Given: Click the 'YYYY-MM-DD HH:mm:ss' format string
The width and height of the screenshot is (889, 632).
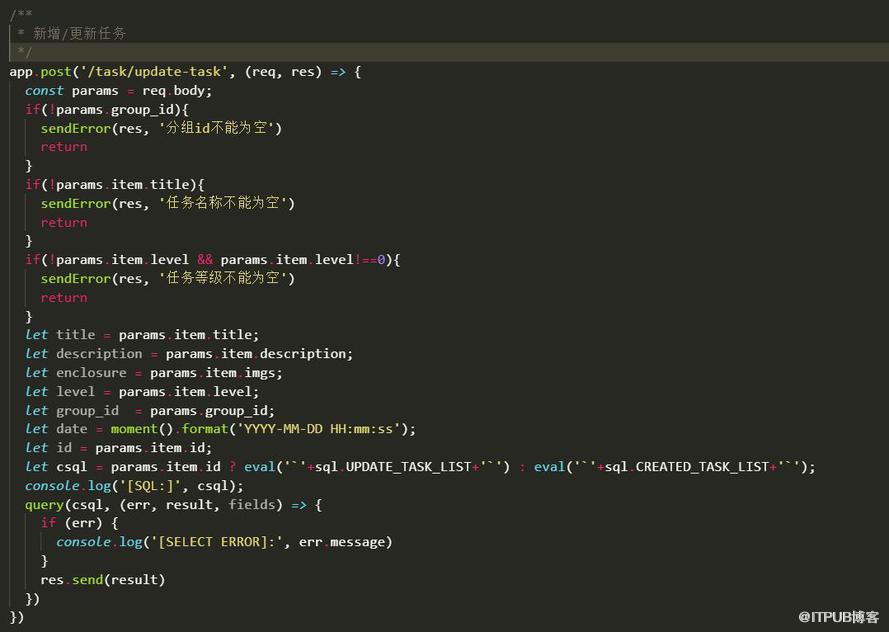Looking at the screenshot, I should [319, 429].
